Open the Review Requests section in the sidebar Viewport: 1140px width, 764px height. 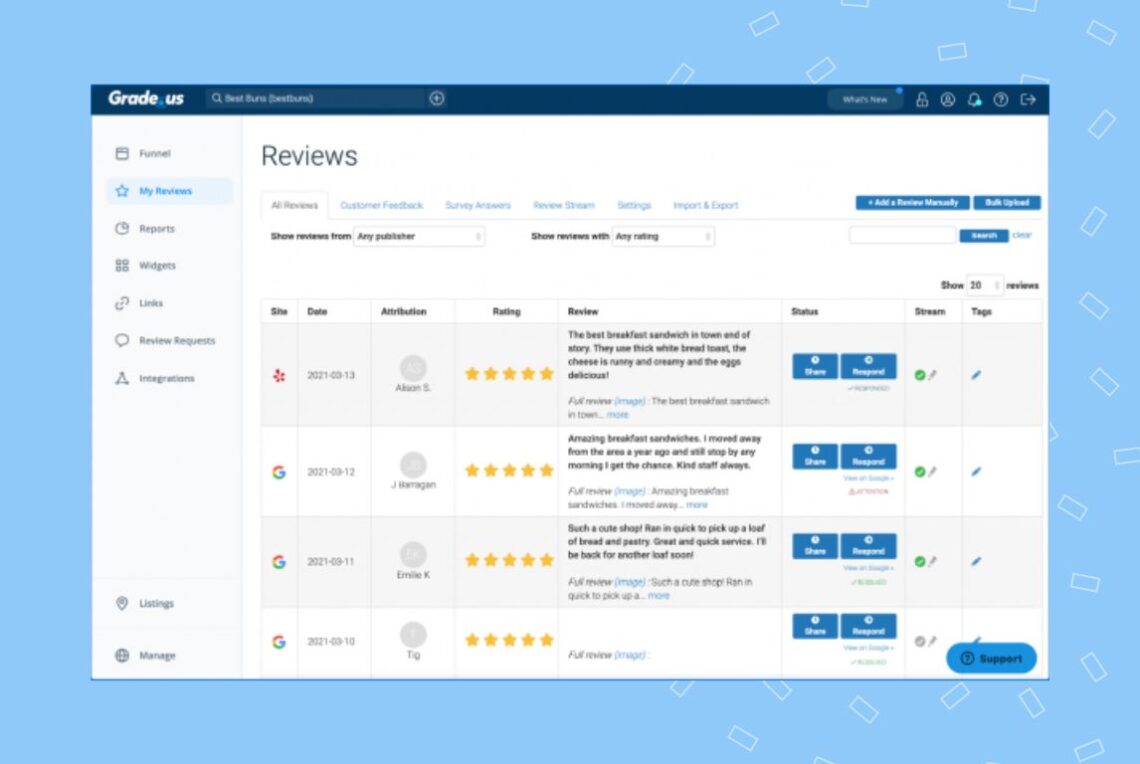tap(178, 340)
